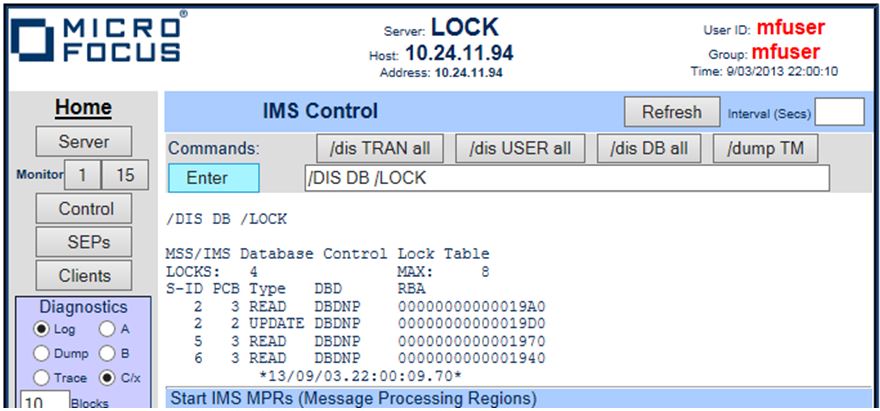Select the Log diagnostics radio button
Viewport: 880px width, 411px height.
pos(43,329)
